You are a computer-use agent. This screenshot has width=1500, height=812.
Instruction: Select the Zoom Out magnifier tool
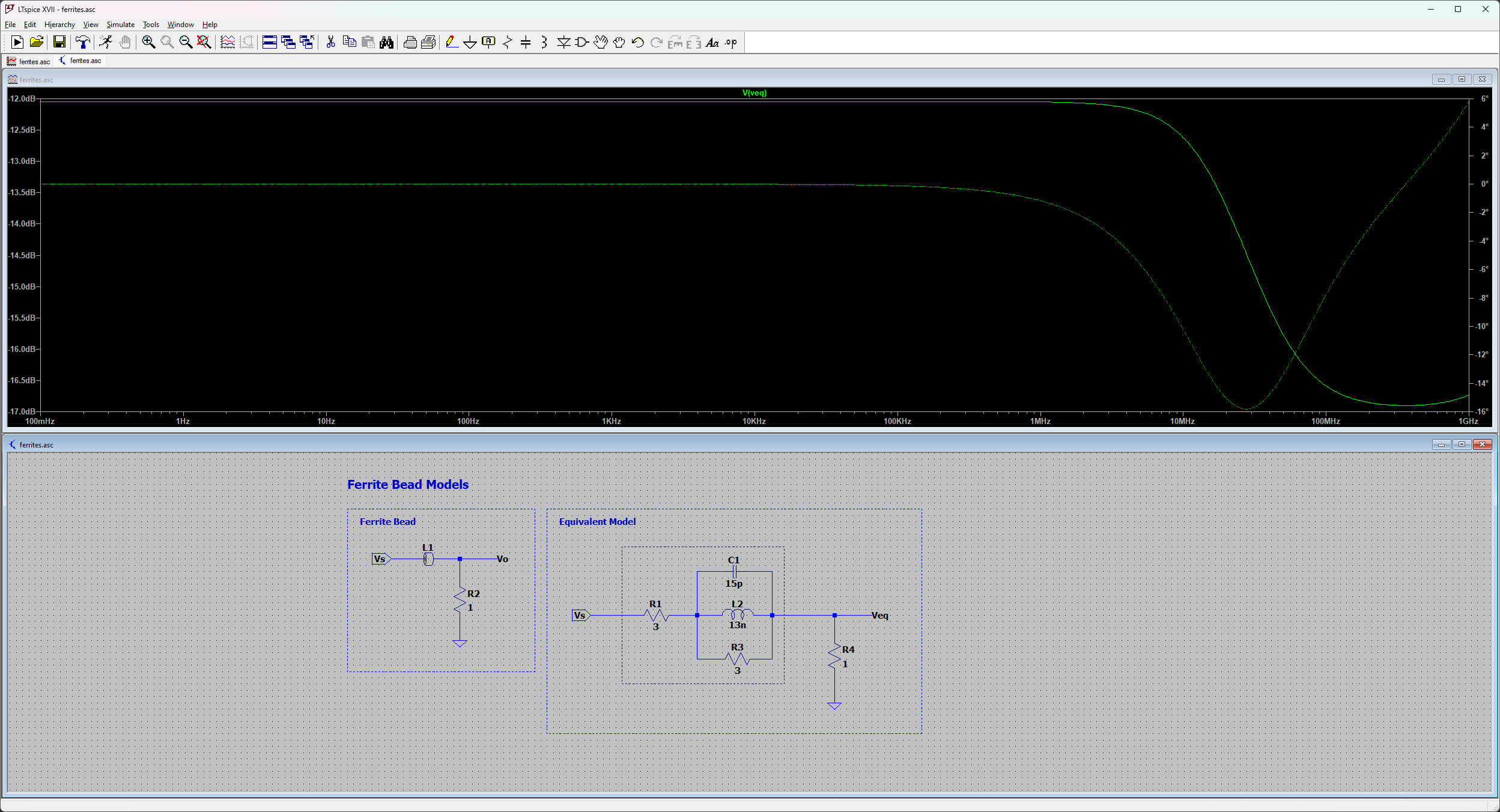coord(186,42)
